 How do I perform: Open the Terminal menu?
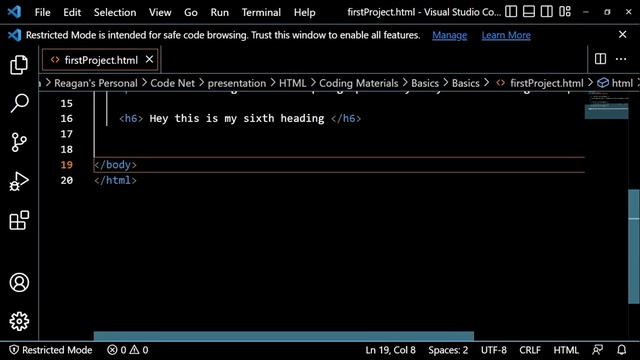[x=261, y=12]
